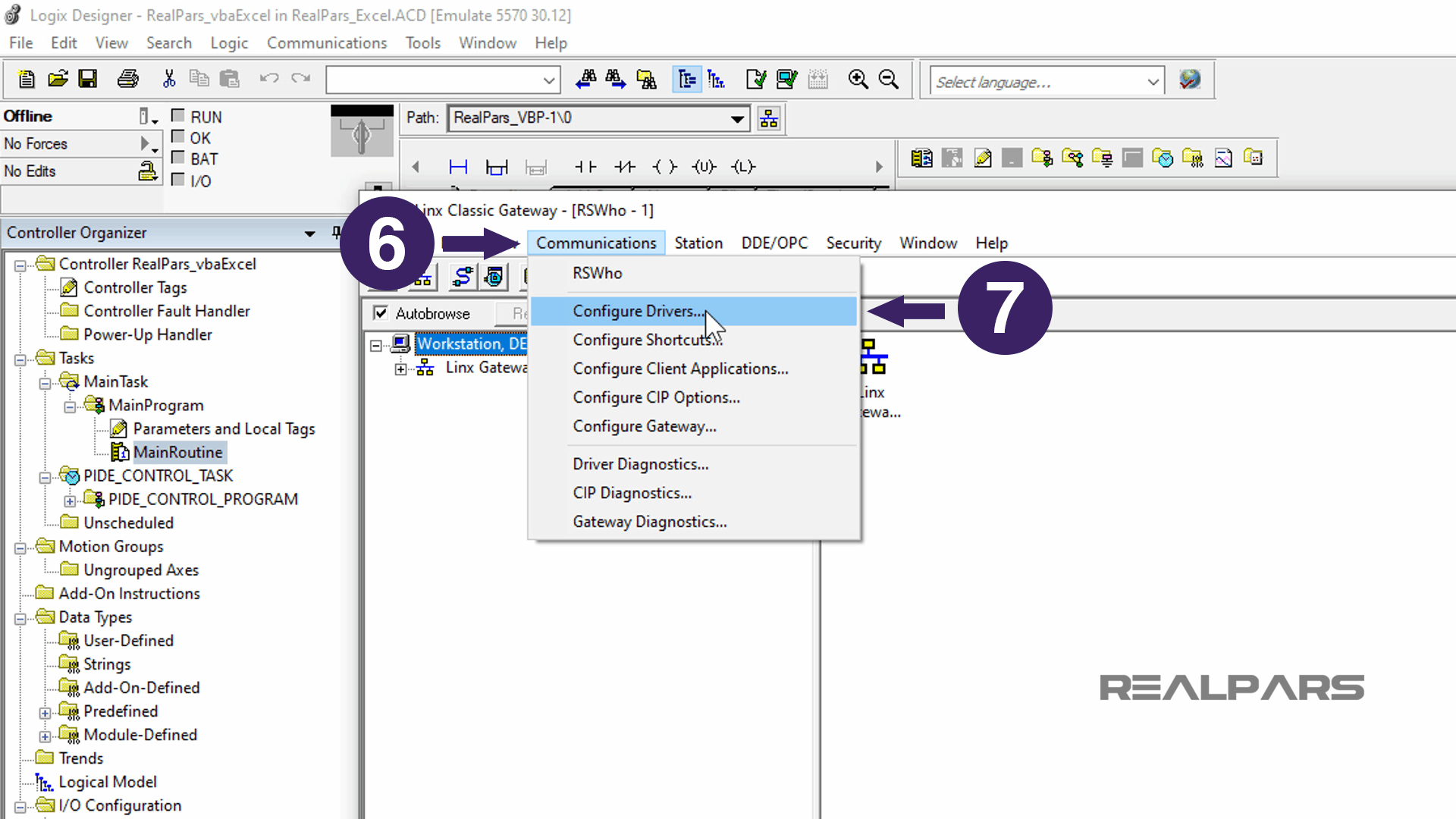Select MainRoutine in the organizer

click(178, 453)
